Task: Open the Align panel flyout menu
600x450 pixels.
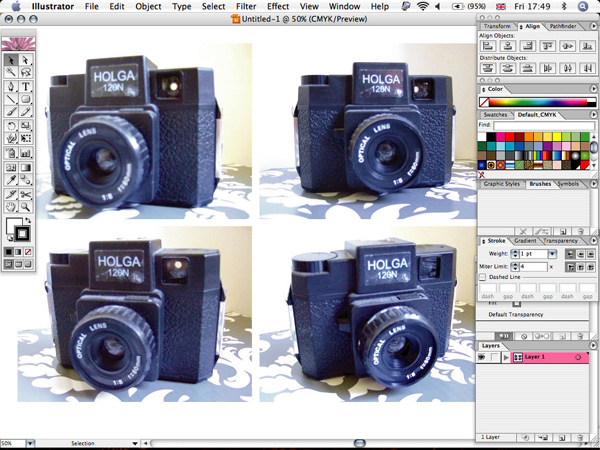Action: tap(594, 26)
